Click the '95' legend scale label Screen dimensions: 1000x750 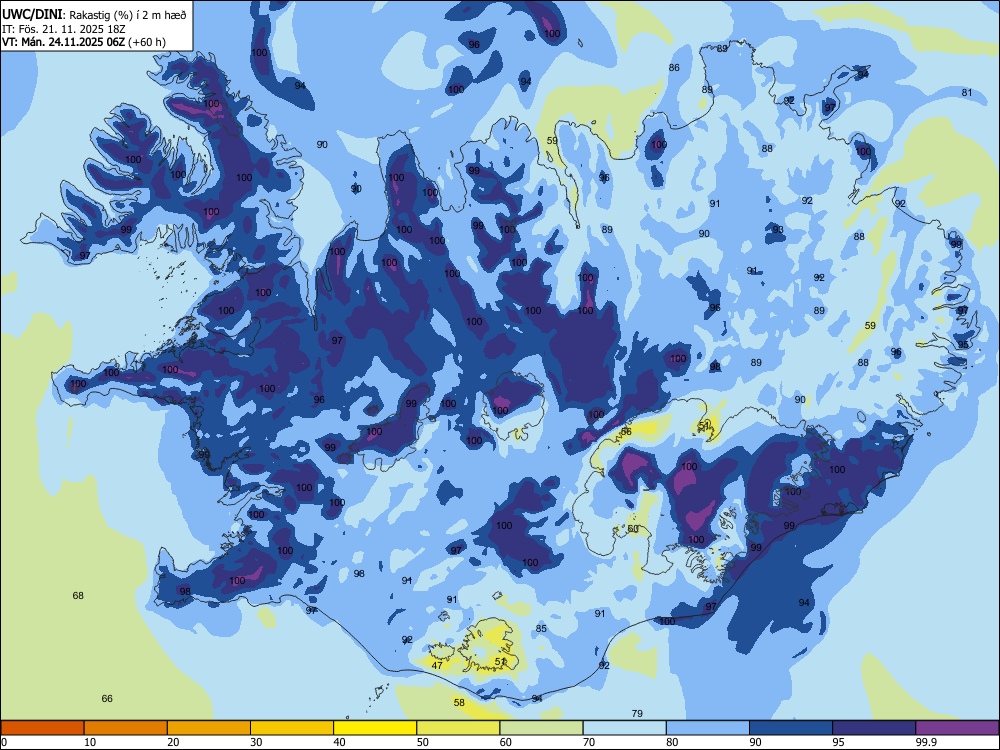point(839,742)
